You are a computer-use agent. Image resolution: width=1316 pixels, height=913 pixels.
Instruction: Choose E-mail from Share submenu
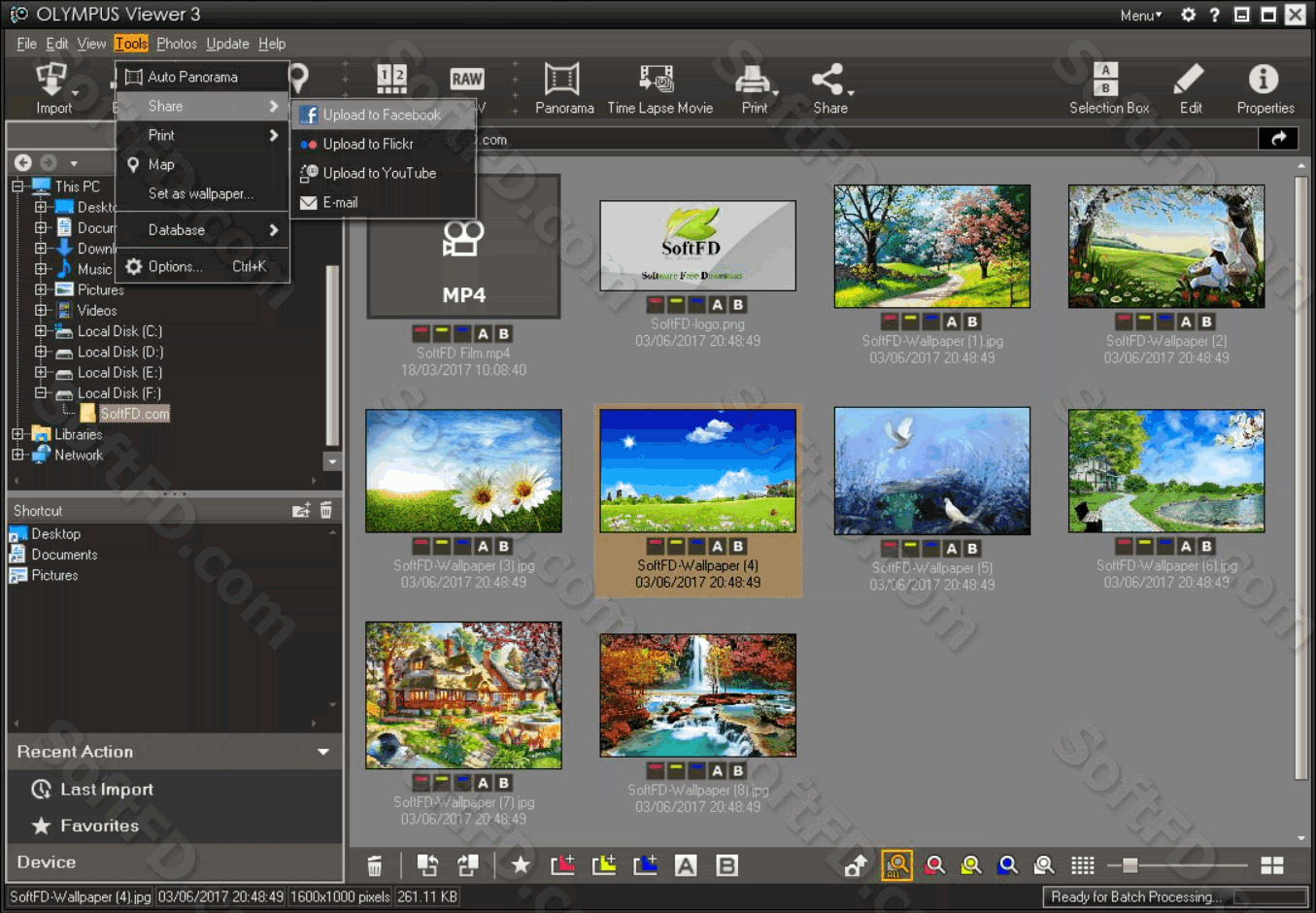pos(383,202)
